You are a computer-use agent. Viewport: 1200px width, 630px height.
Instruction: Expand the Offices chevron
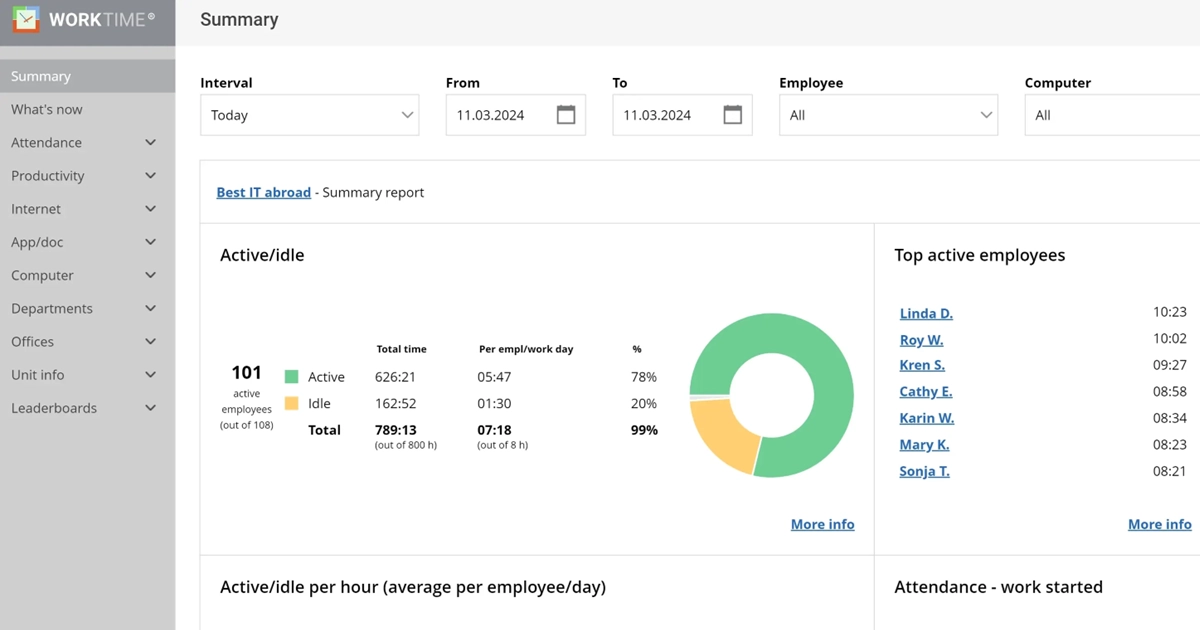coord(151,342)
